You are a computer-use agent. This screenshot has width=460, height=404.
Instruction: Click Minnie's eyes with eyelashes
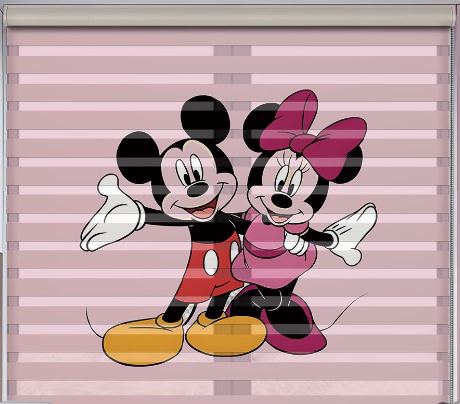(x=289, y=177)
